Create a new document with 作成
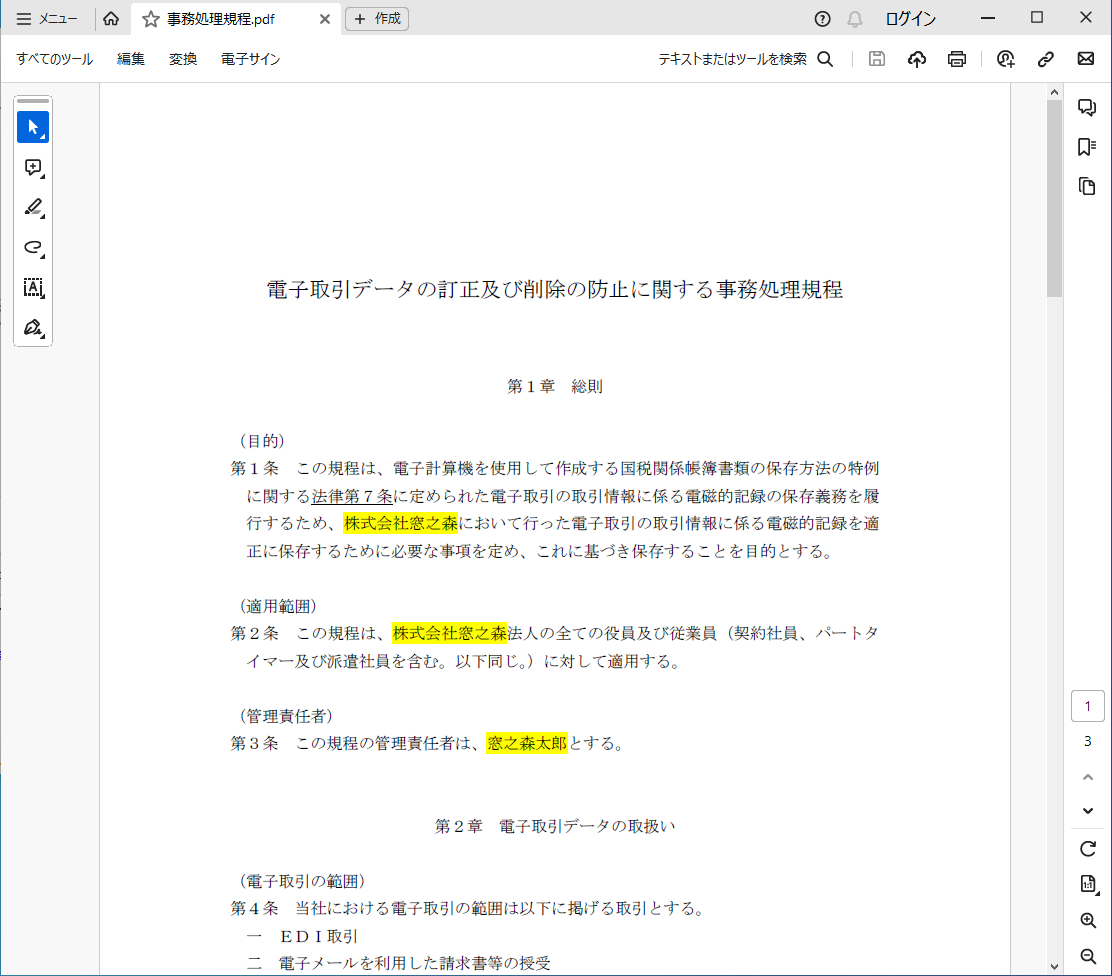The height and width of the screenshot is (976, 1112). click(x=376, y=18)
